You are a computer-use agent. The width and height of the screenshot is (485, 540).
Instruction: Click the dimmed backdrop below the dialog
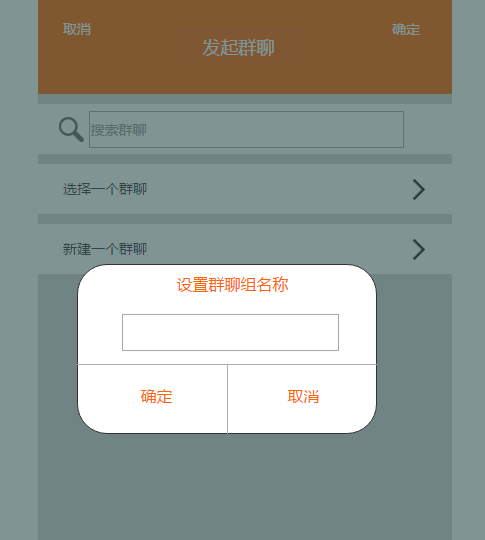(x=245, y=486)
